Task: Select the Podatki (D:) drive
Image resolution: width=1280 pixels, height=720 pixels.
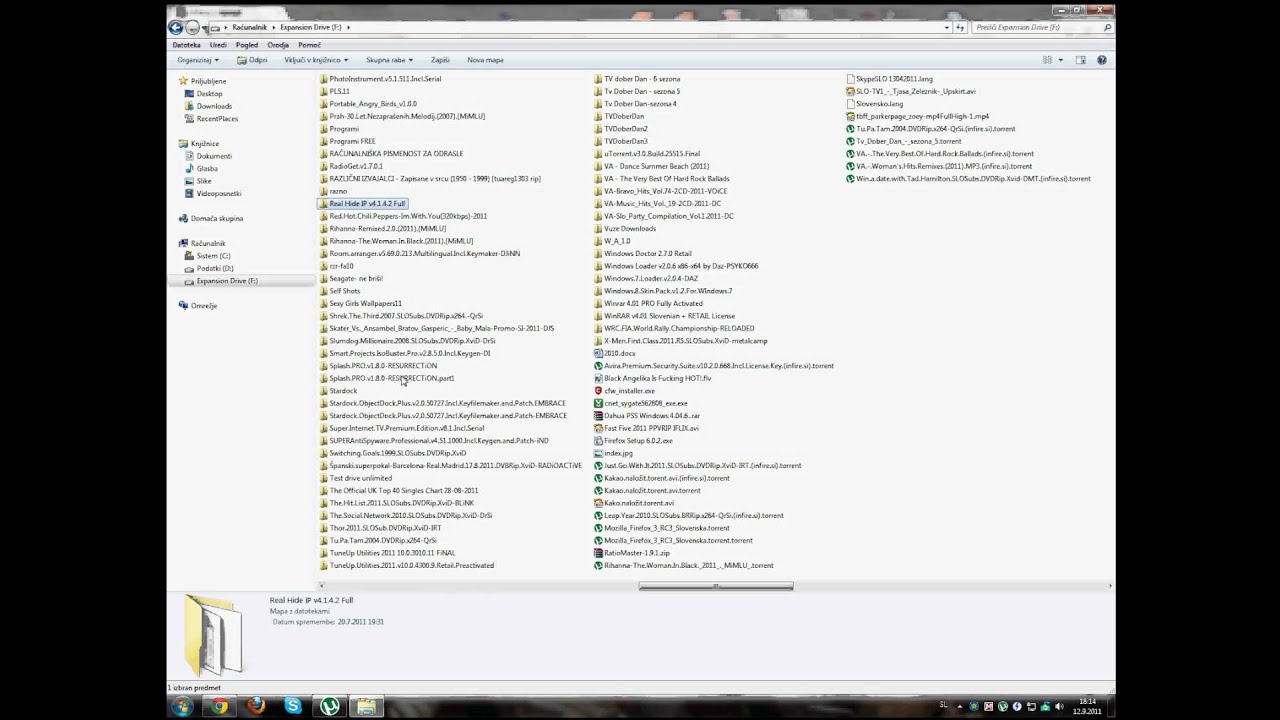Action: tap(215, 268)
